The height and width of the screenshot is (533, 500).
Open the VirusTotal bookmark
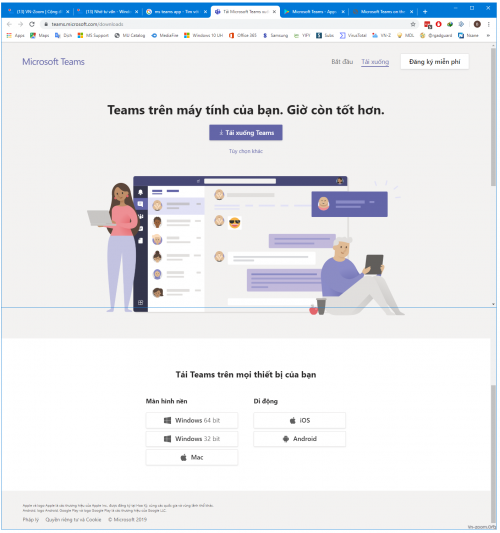(x=353, y=35)
